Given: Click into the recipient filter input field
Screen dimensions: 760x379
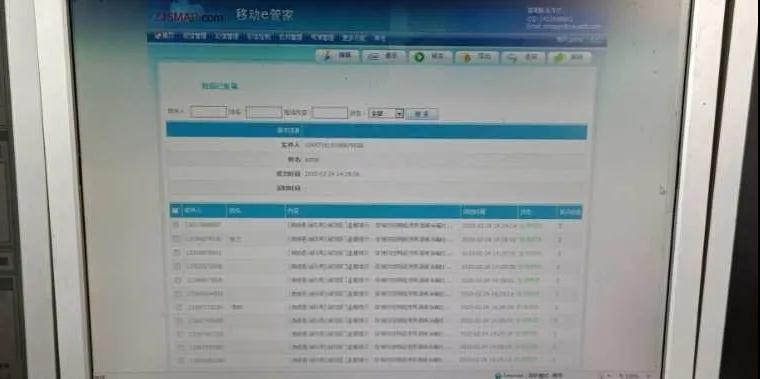Looking at the screenshot, I should pyautogui.click(x=208, y=112).
